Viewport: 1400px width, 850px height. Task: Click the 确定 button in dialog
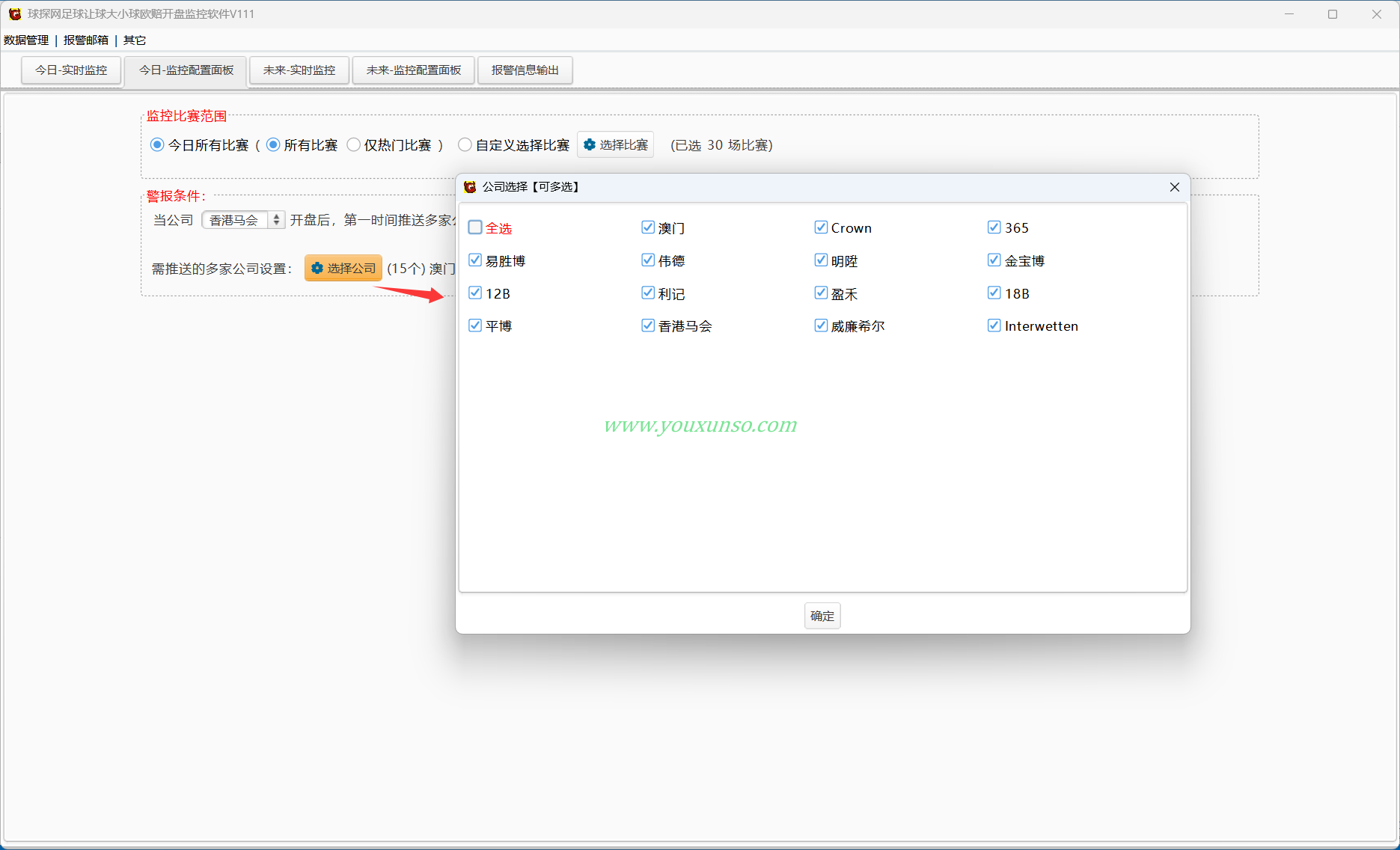click(822, 616)
